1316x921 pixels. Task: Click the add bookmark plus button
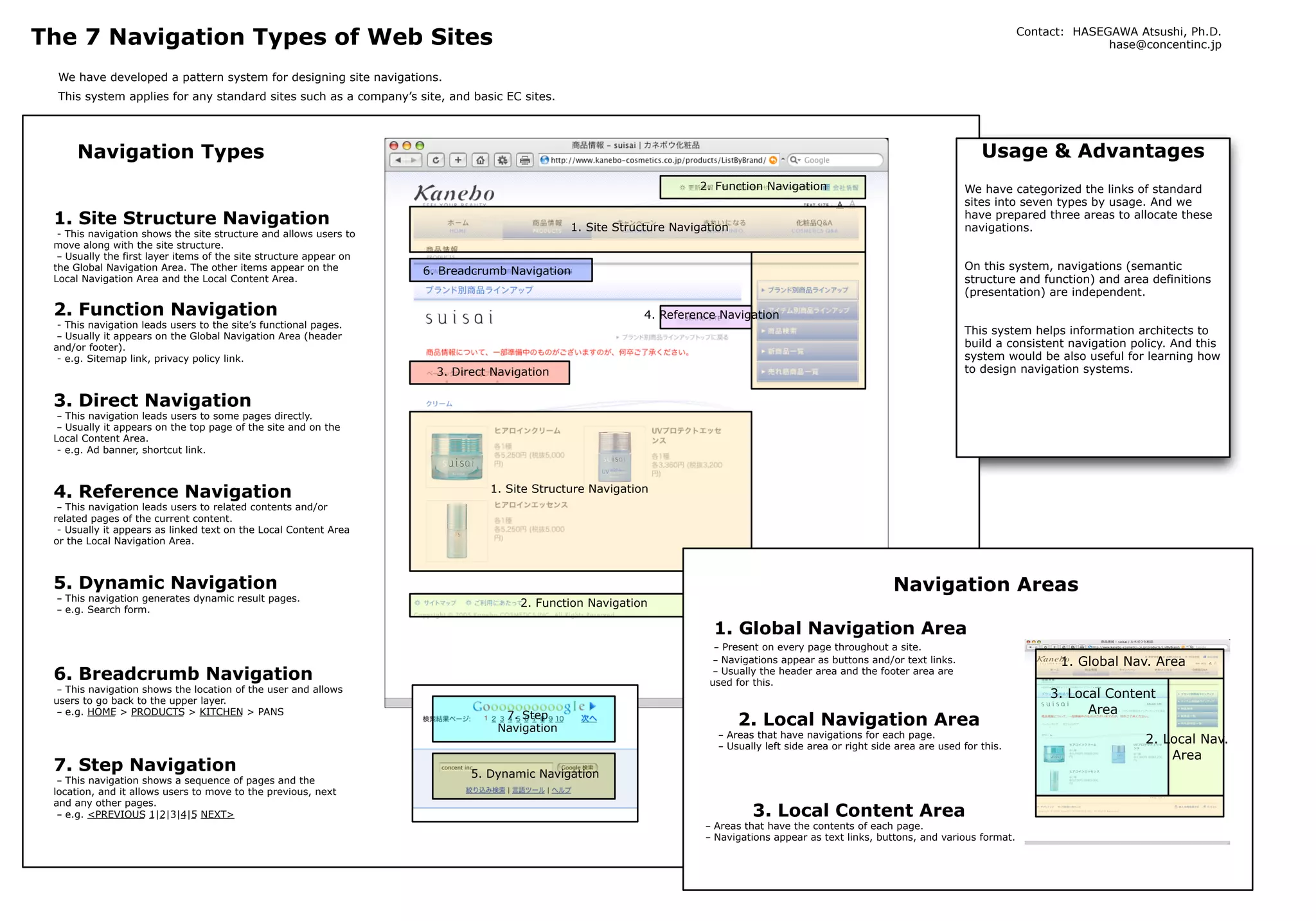pyautogui.click(x=458, y=160)
